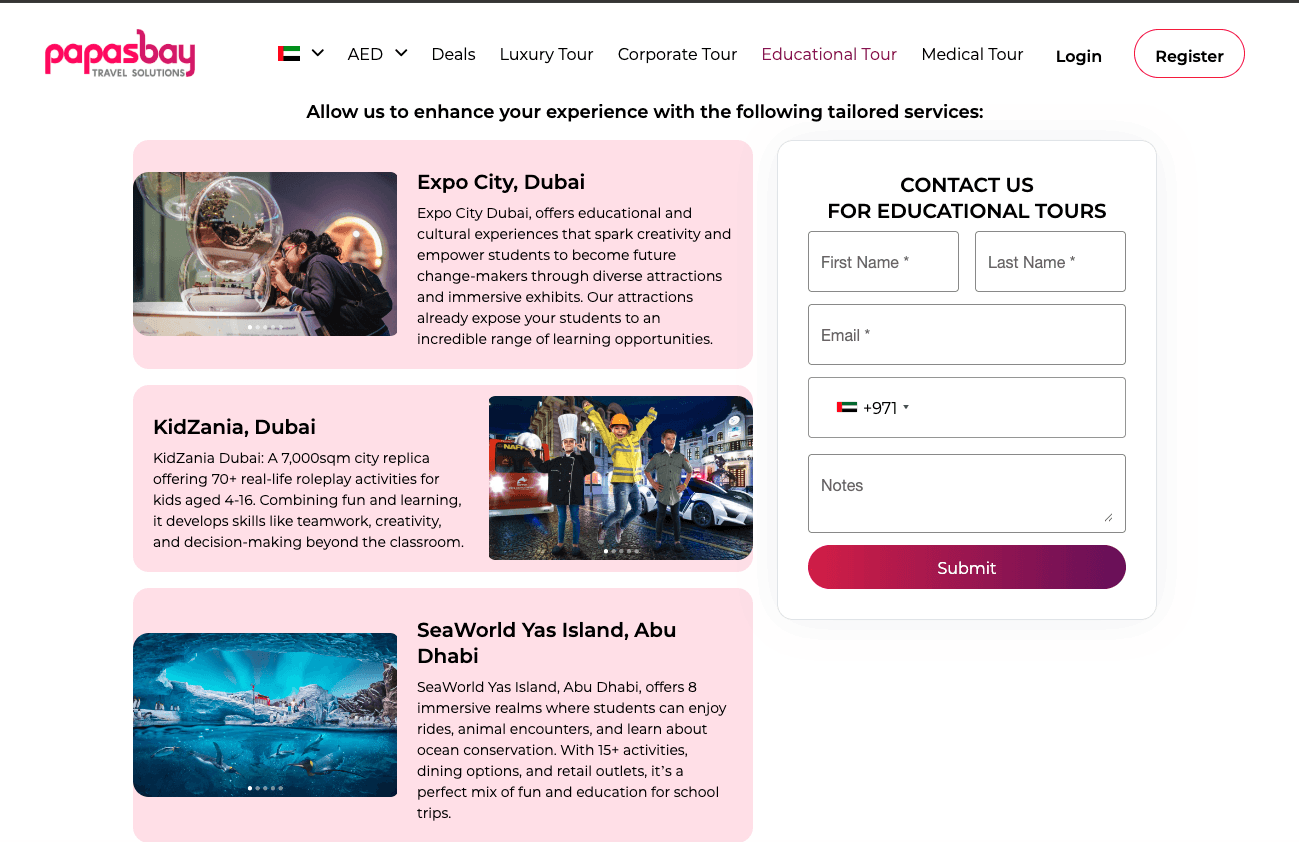Screen dimensions: 1299x842
Task: Click carousel dots on Expo City image
Action: click(265, 327)
